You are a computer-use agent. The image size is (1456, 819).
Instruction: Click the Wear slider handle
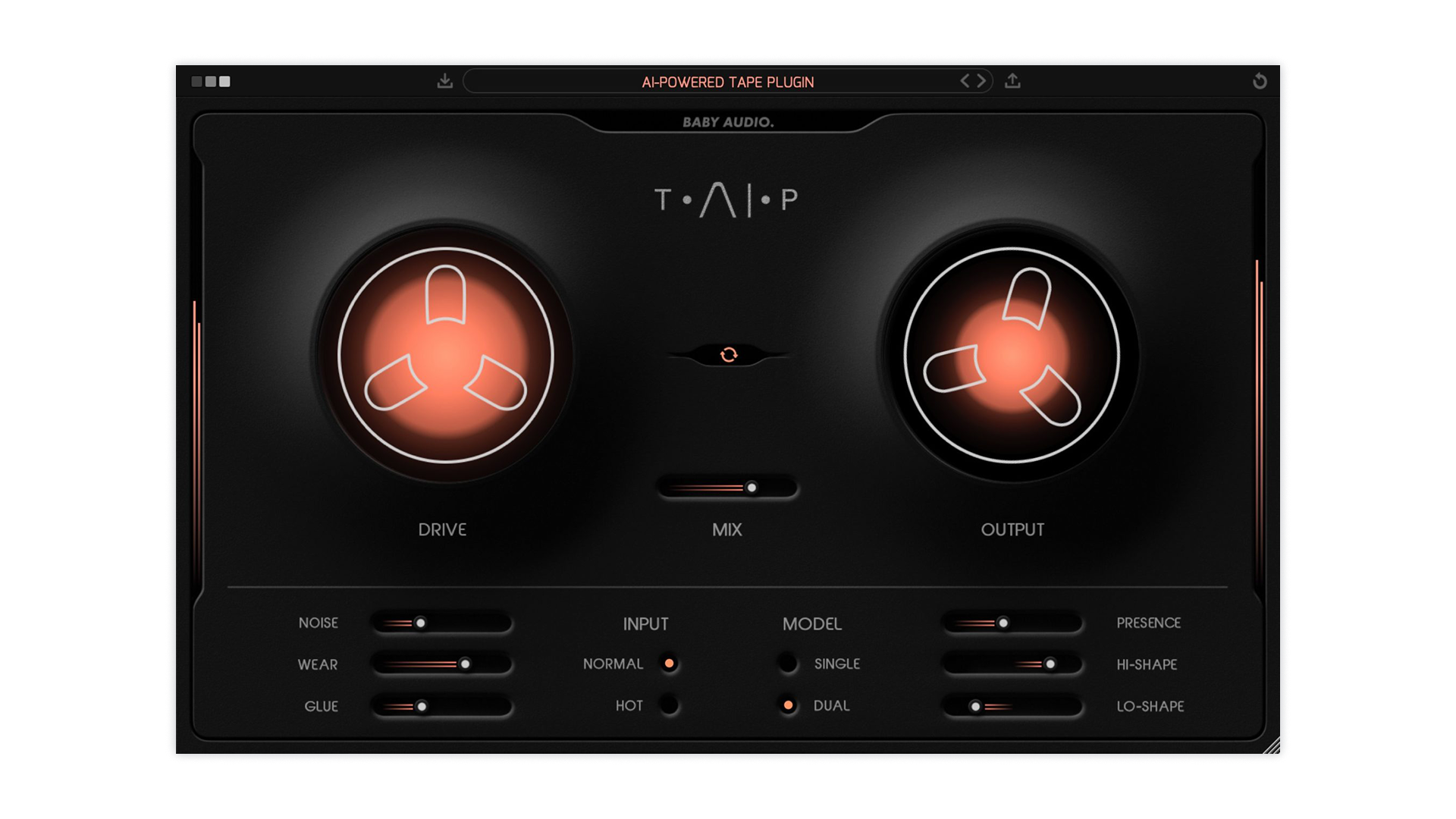click(466, 664)
